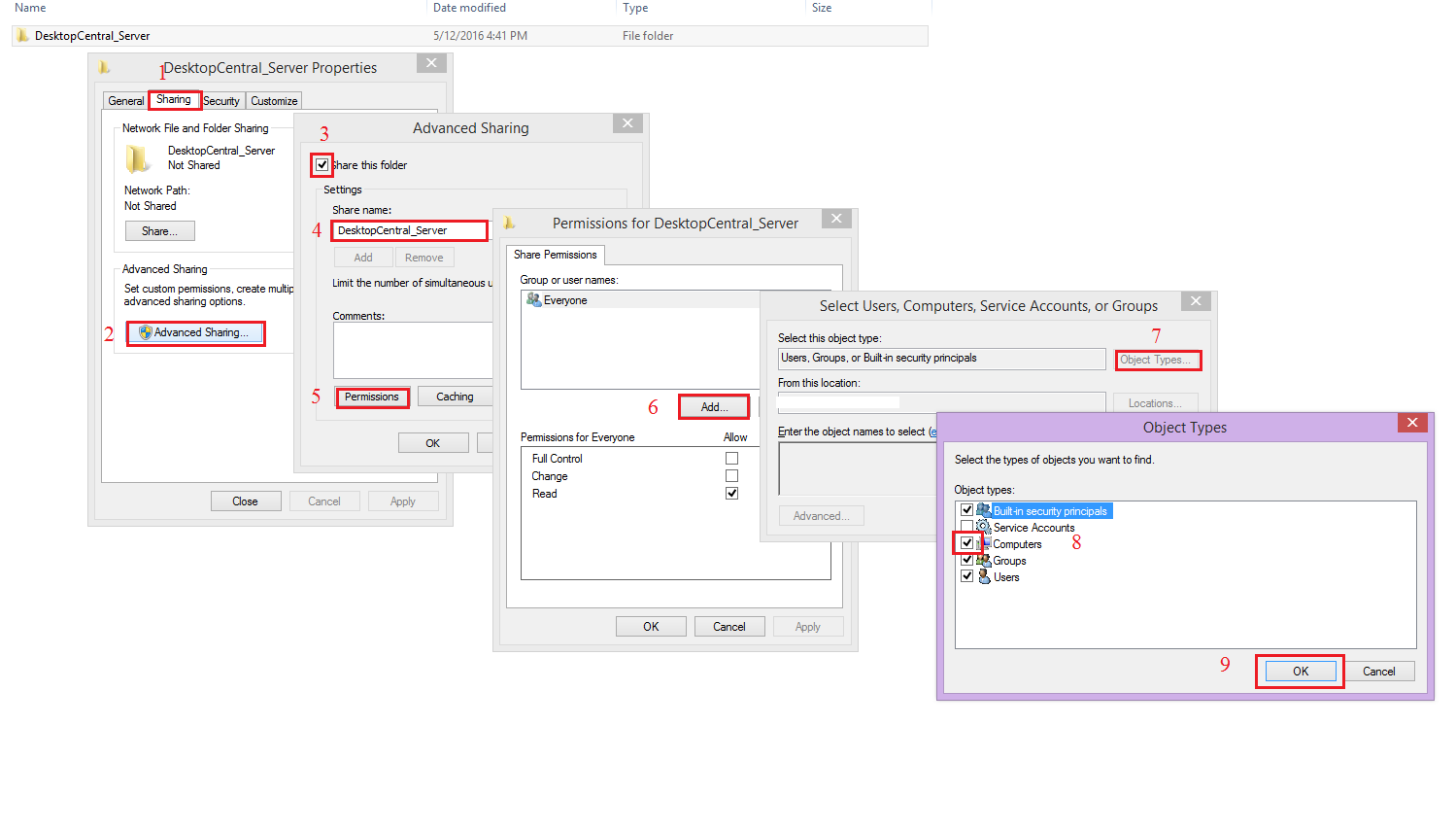Click the Service Accounts gear icon
This screenshot has height=829, width=1456.
[x=983, y=527]
